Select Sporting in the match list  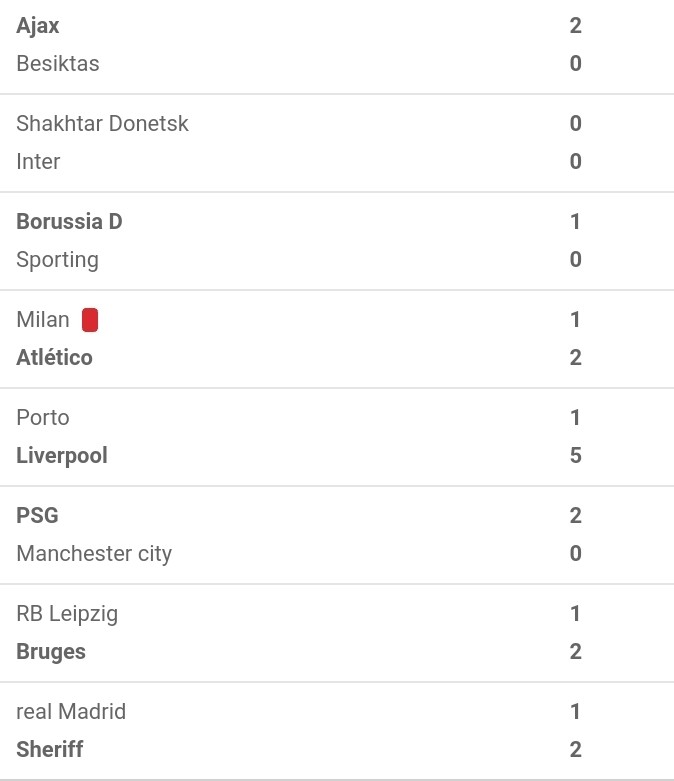[58, 260]
